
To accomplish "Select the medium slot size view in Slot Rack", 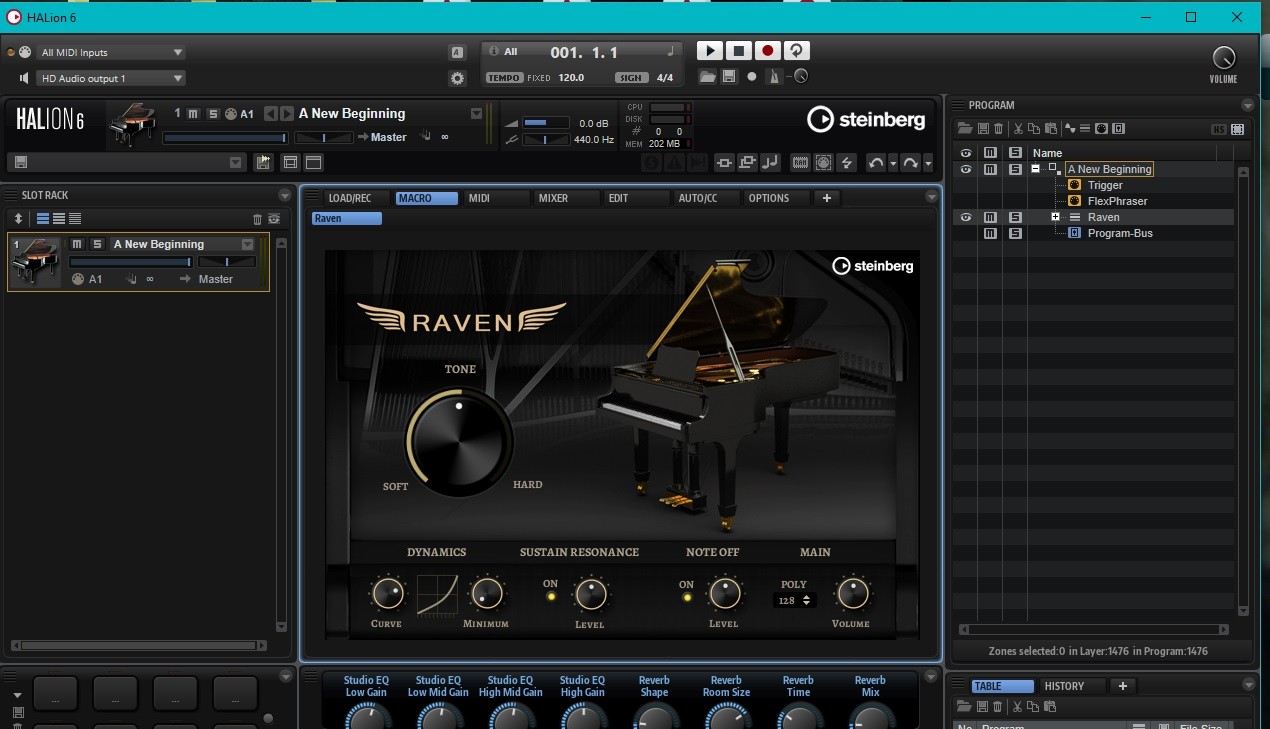I will click(x=59, y=219).
